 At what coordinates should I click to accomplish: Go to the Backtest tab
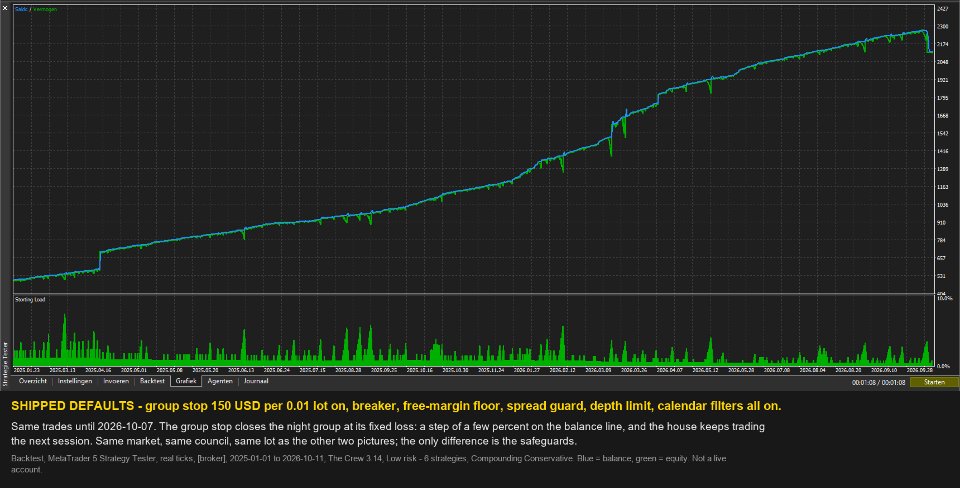[x=152, y=381]
